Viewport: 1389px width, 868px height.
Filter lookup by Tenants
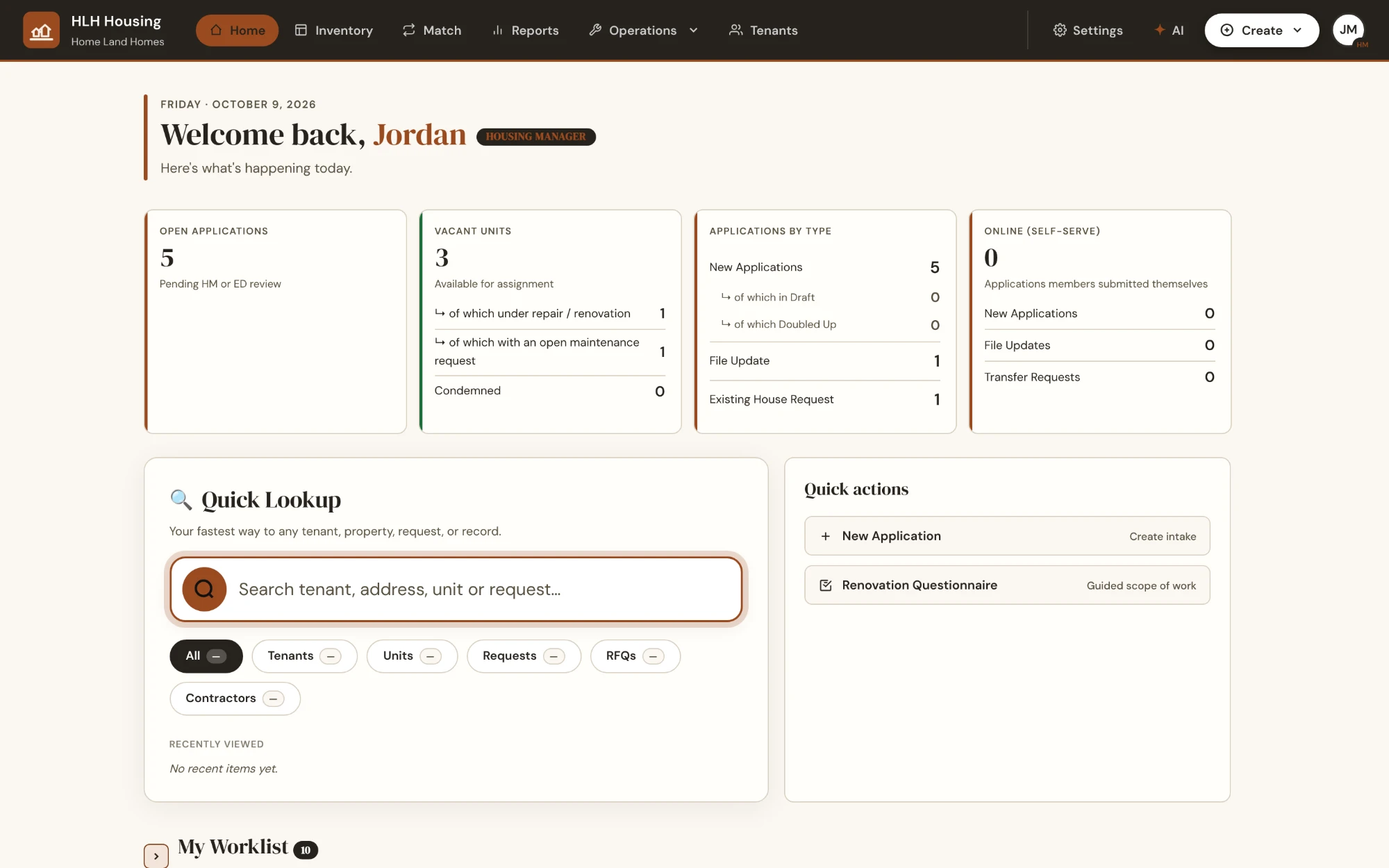304,656
